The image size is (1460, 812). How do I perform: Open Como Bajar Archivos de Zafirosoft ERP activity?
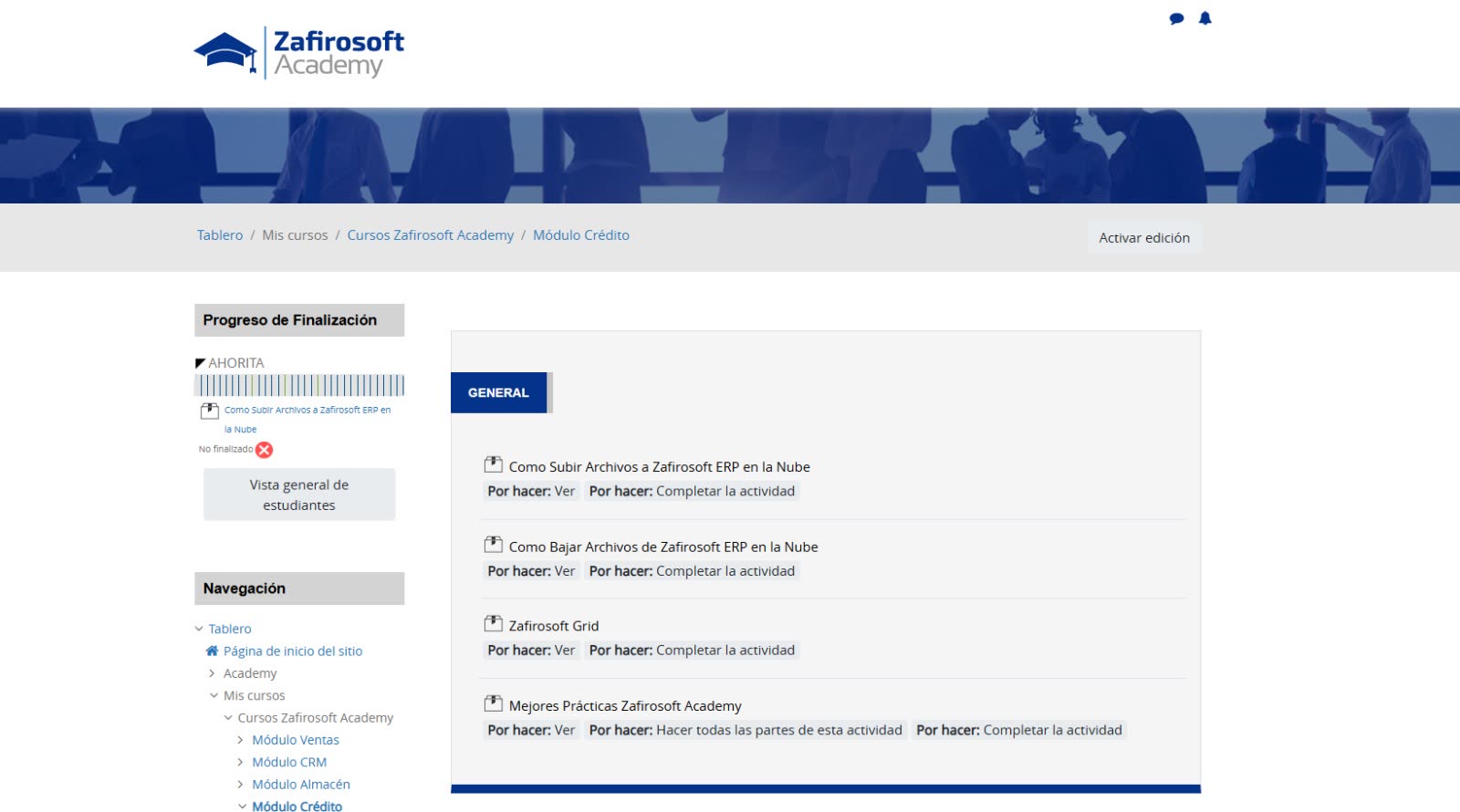(x=663, y=547)
